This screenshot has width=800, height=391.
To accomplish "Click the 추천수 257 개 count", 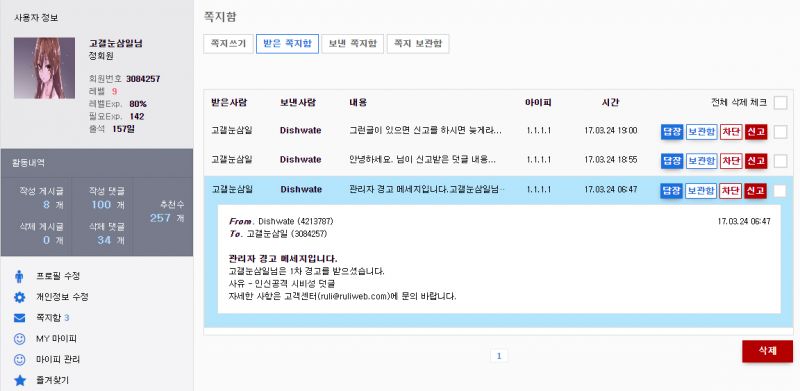I will point(167,218).
